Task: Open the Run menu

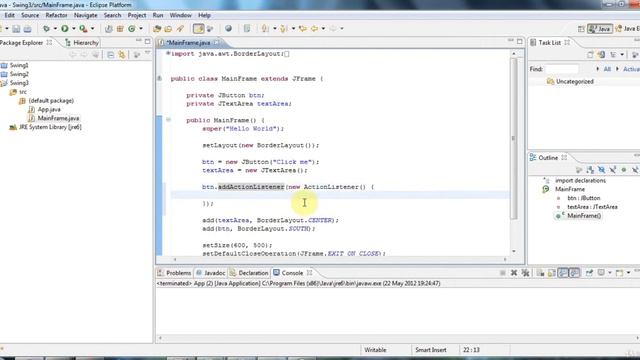Action: pyautogui.click(x=158, y=15)
